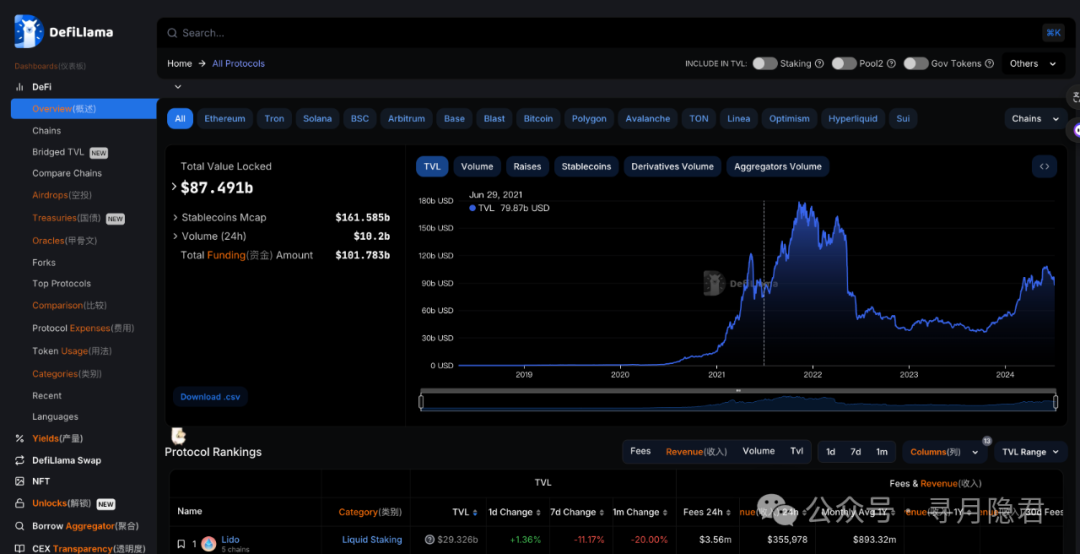Select the Ethereum chain tab

click(224, 119)
